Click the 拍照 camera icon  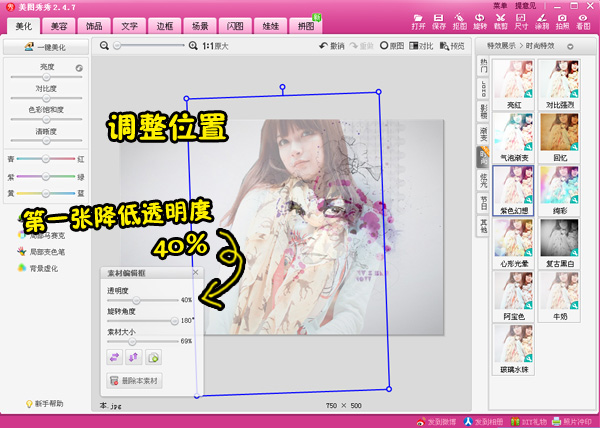[564, 20]
